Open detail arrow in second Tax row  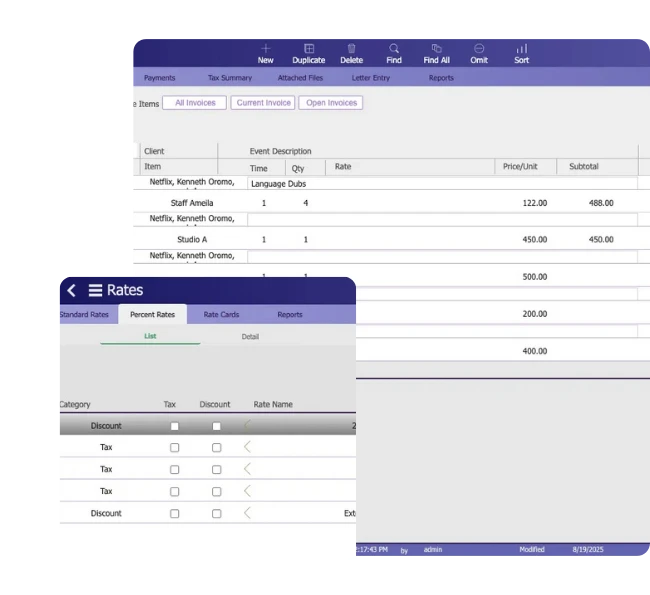[247, 469]
